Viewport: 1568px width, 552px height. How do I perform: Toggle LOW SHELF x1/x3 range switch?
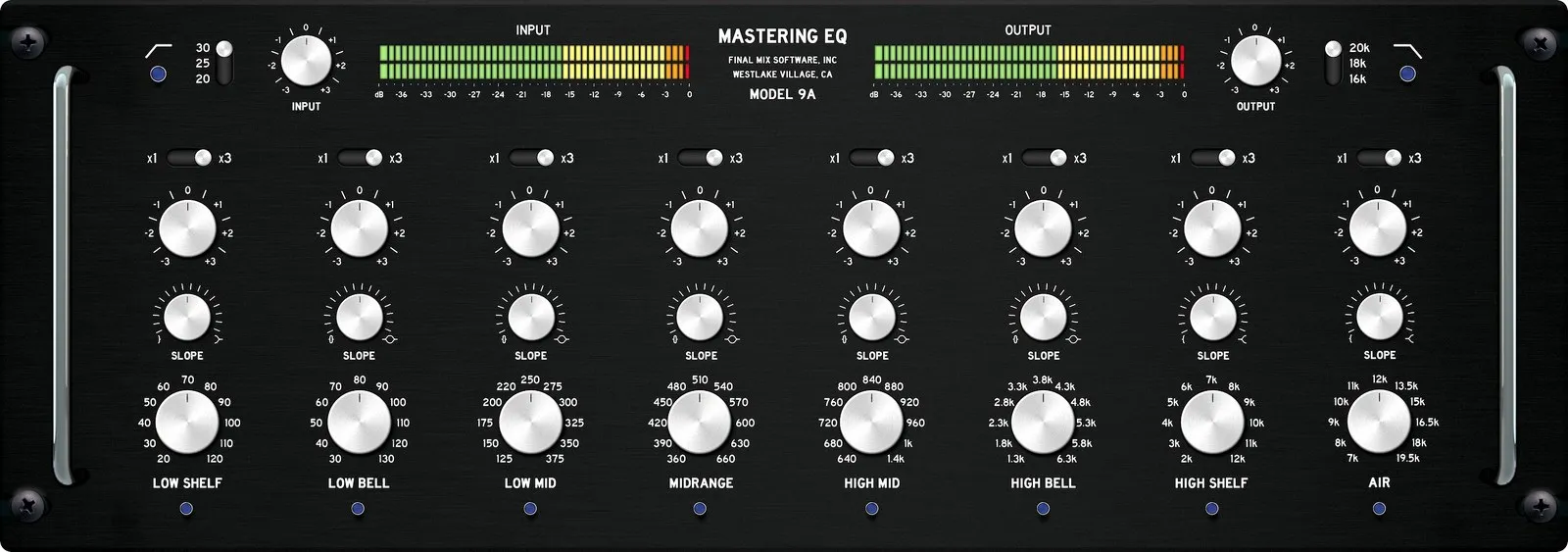coord(190,158)
